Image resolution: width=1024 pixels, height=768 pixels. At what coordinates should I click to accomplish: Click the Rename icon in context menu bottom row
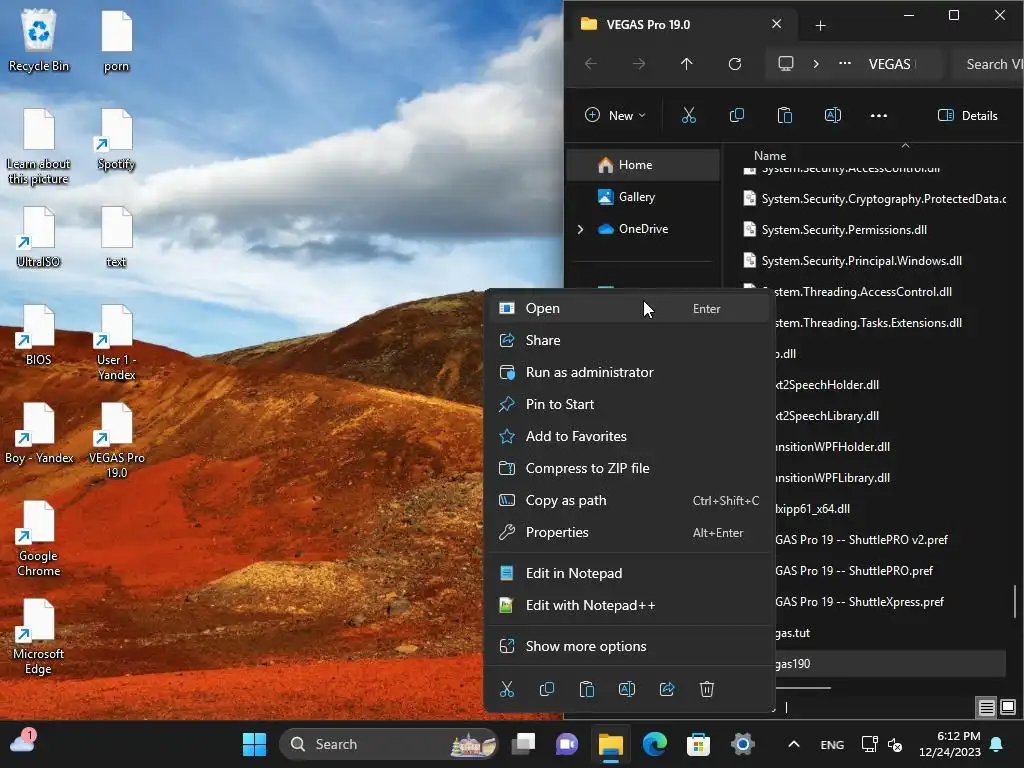(626, 689)
